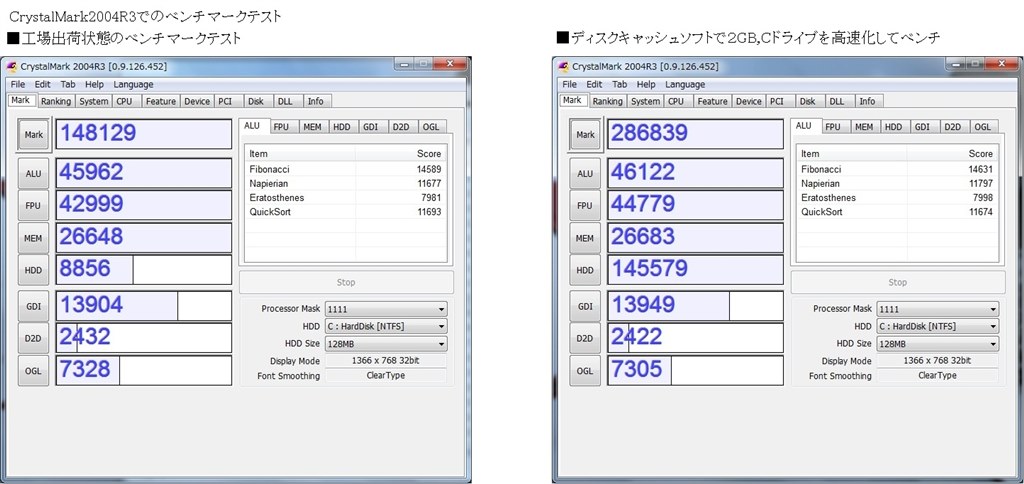1024x484 pixels.
Task: Expand HDD drive dropdown in left window
Action: 386,326
